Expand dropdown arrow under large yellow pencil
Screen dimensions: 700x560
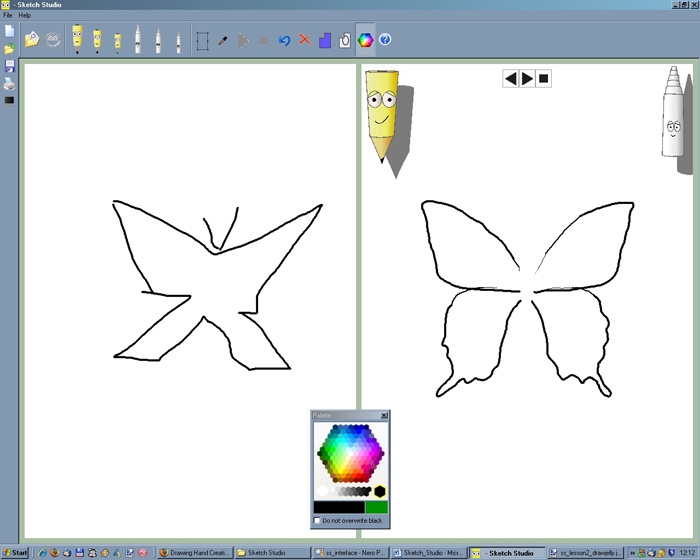77,53
